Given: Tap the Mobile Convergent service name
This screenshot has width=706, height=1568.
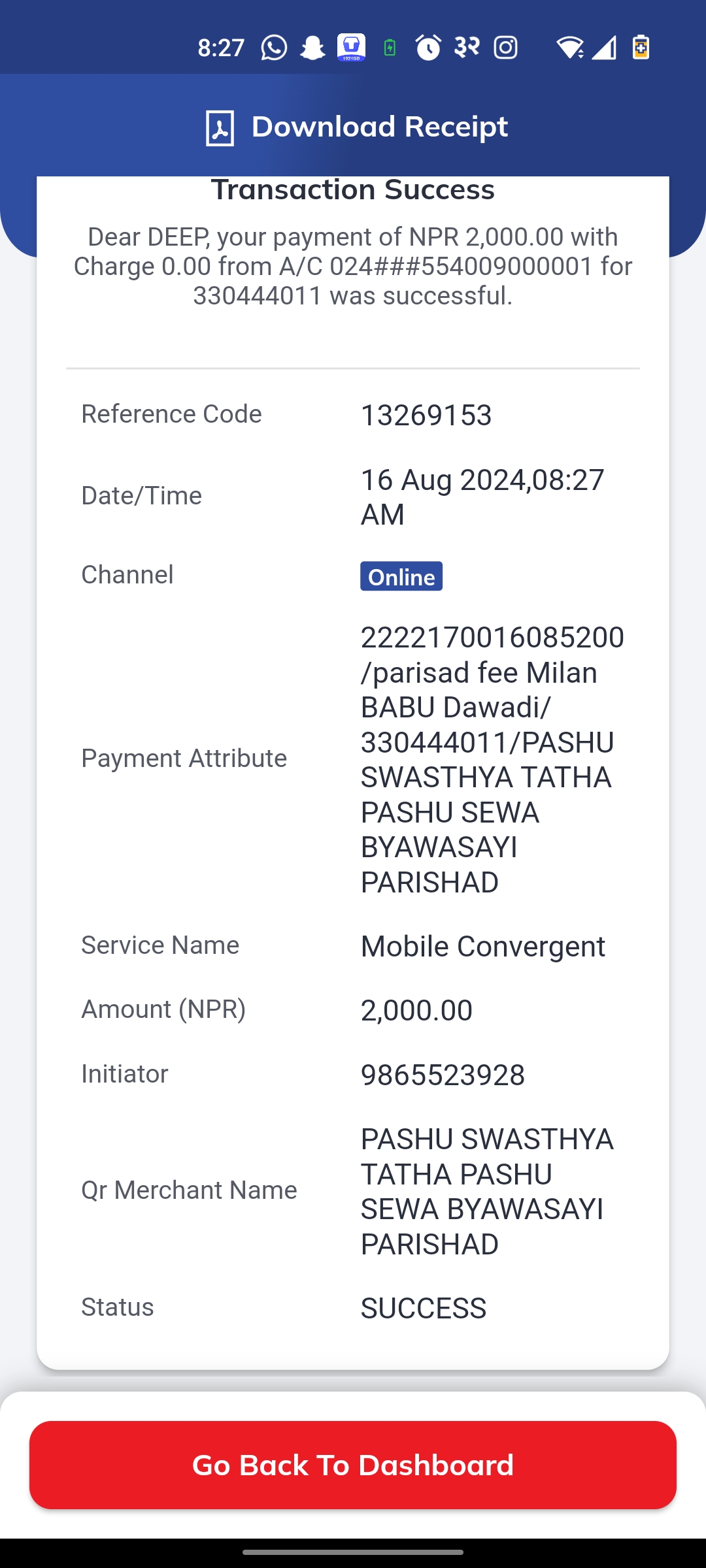Looking at the screenshot, I should [x=483, y=947].
